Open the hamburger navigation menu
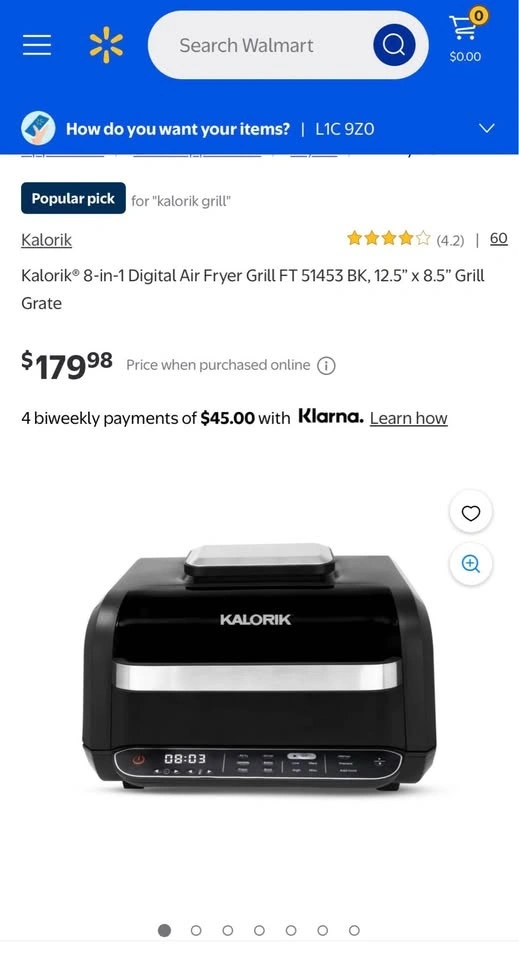The height and width of the screenshot is (960, 519). (37, 45)
